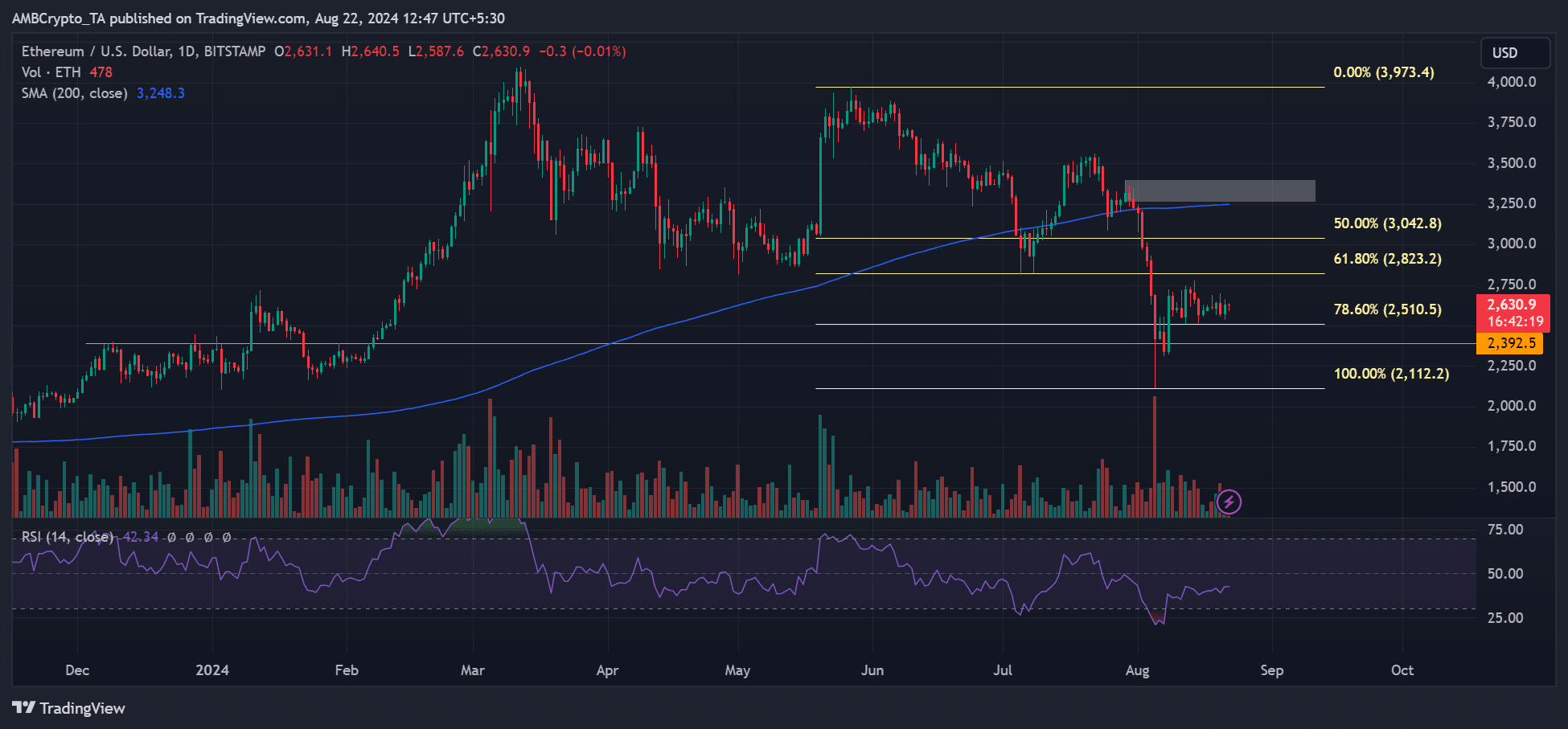Click the 2024 label on time axis
Image resolution: width=1568 pixels, height=729 pixels.
click(x=212, y=670)
